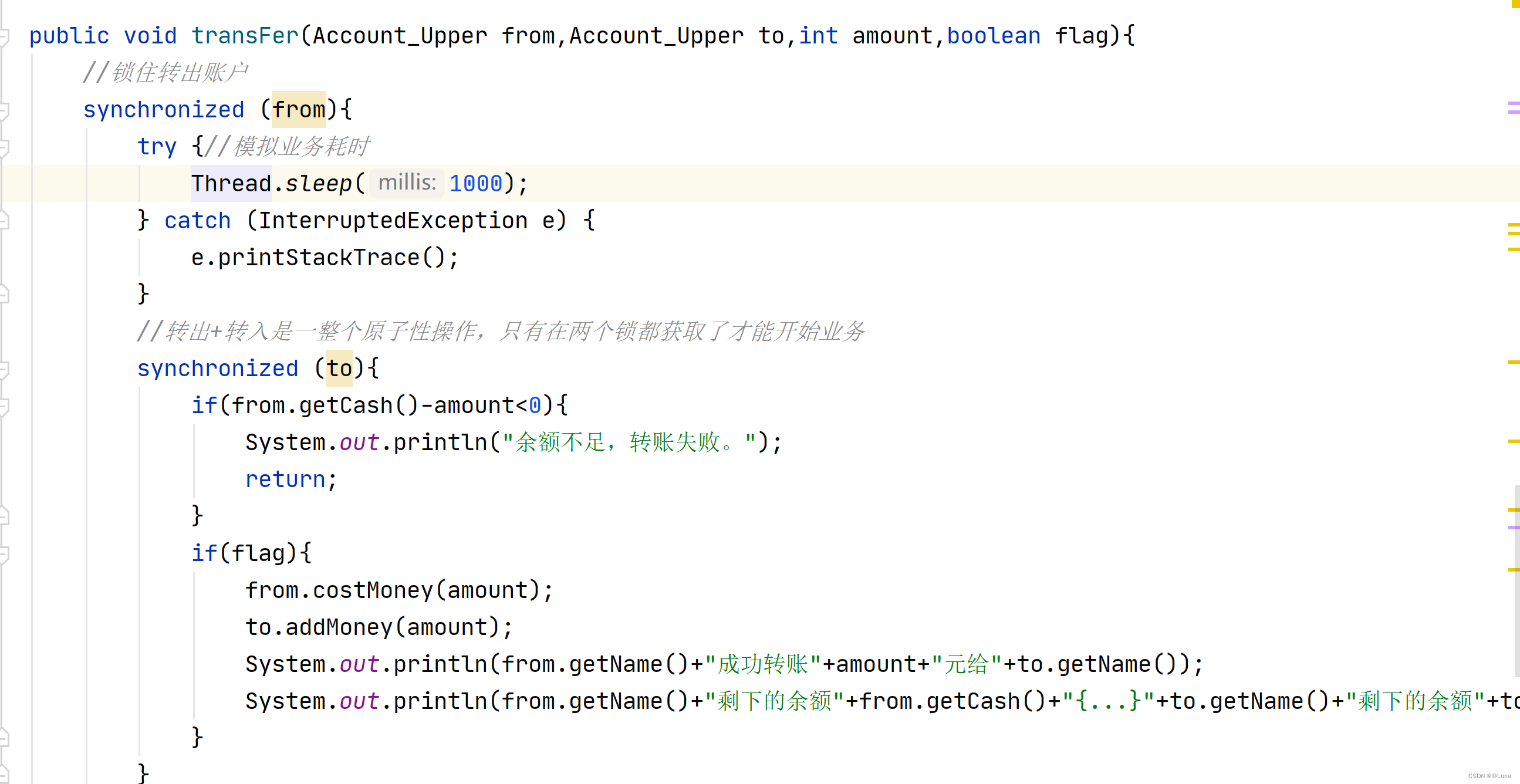
Task: Click the highlighted 'to' in synchronized statement
Action: [x=339, y=369]
